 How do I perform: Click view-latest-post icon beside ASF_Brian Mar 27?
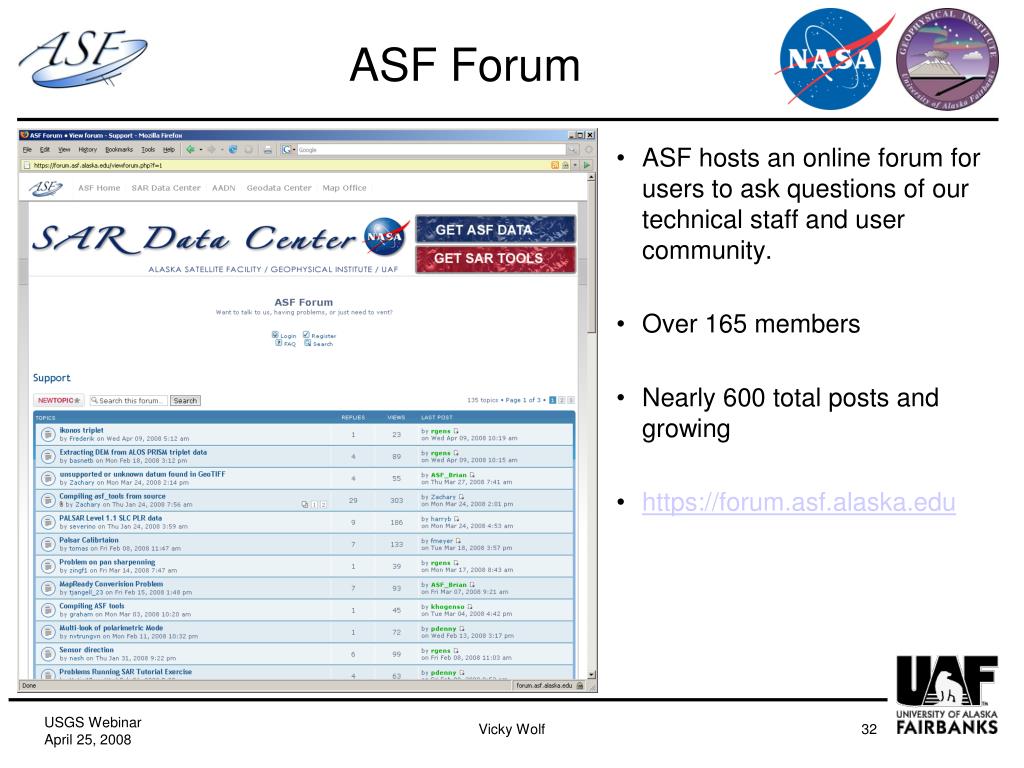tap(472, 475)
